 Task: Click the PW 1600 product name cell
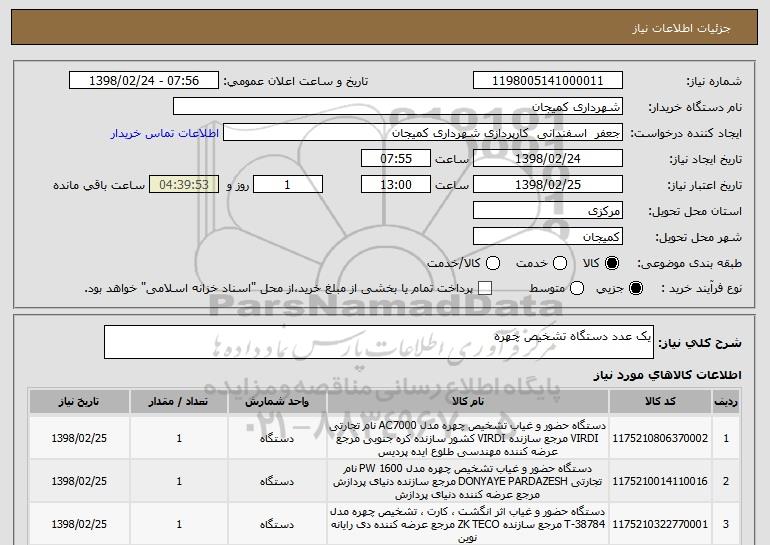[468, 481]
